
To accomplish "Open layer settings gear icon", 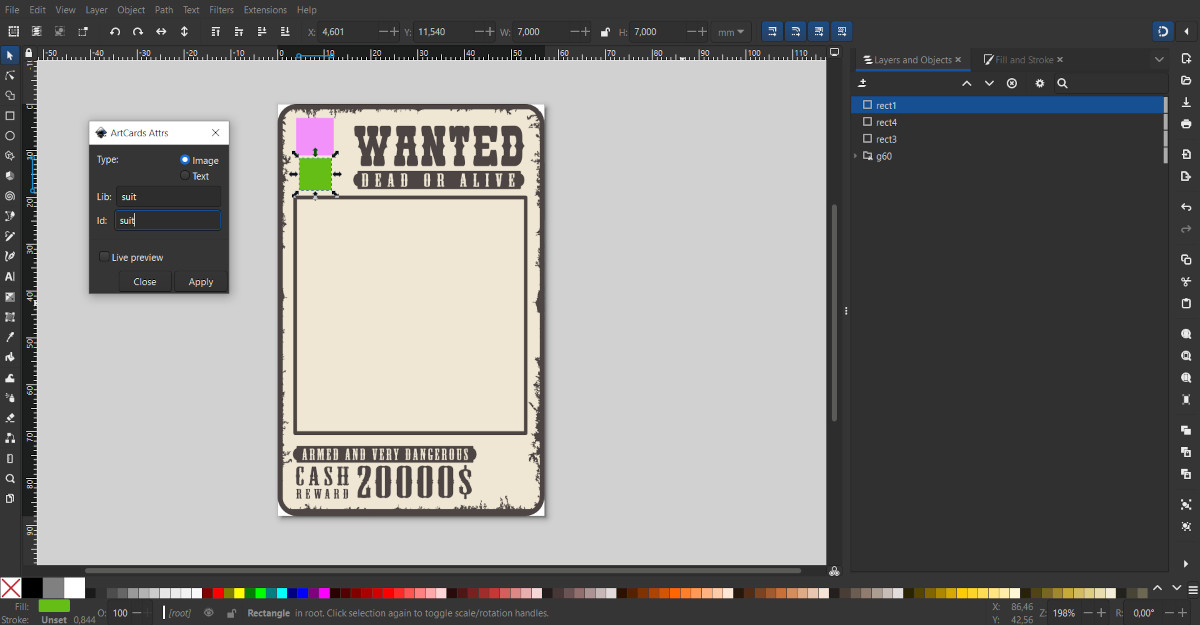I will [x=1039, y=84].
